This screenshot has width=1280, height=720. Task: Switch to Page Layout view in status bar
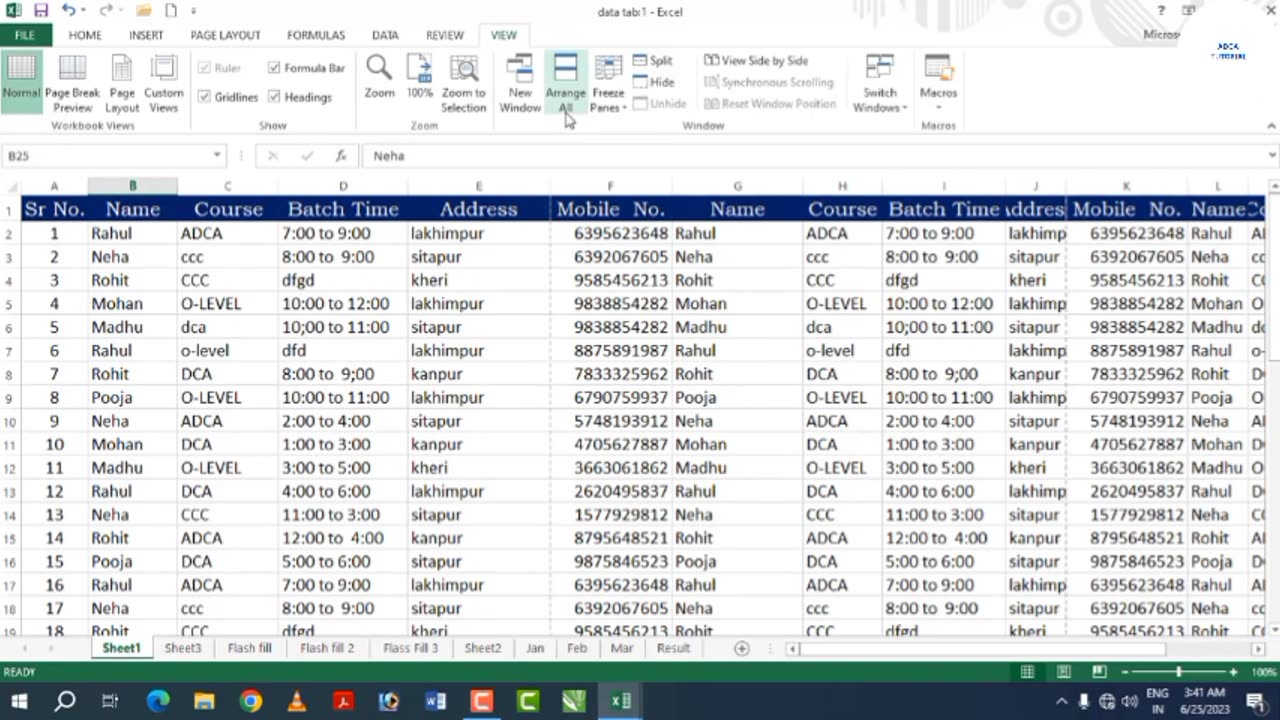(1063, 672)
